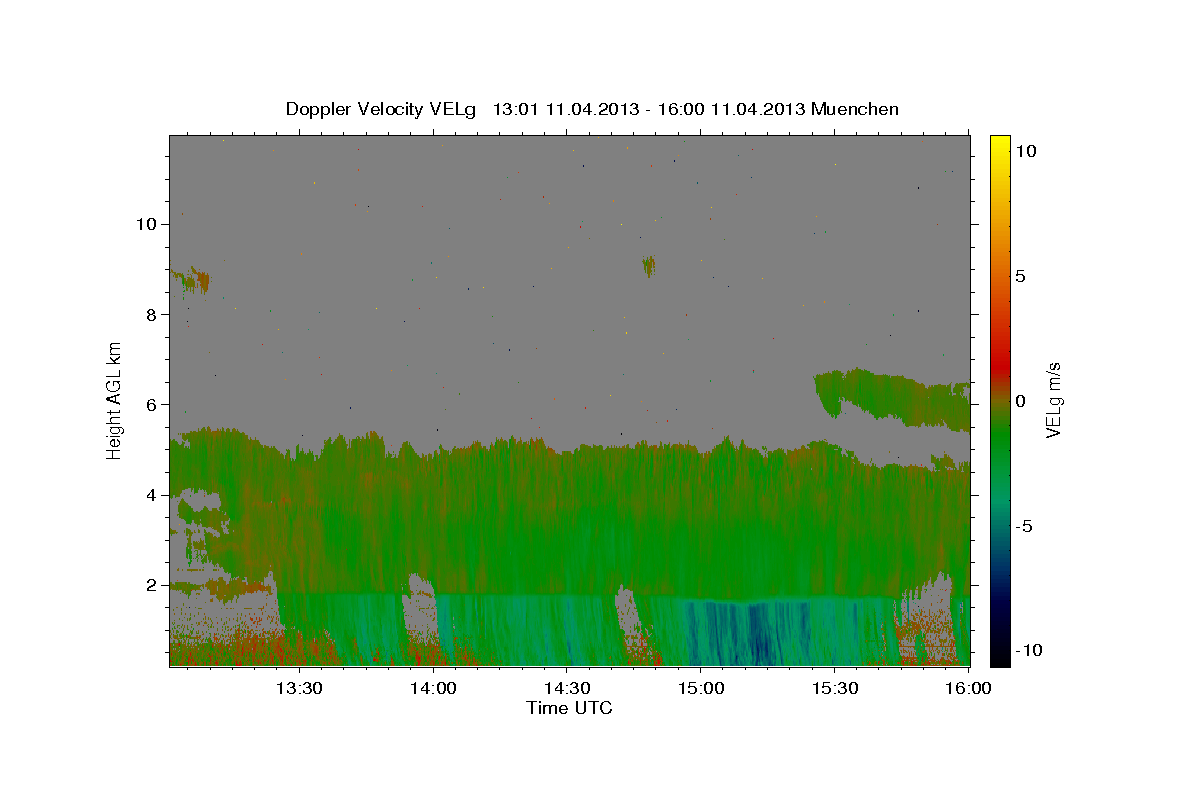Click the height tick label 8

click(152, 314)
